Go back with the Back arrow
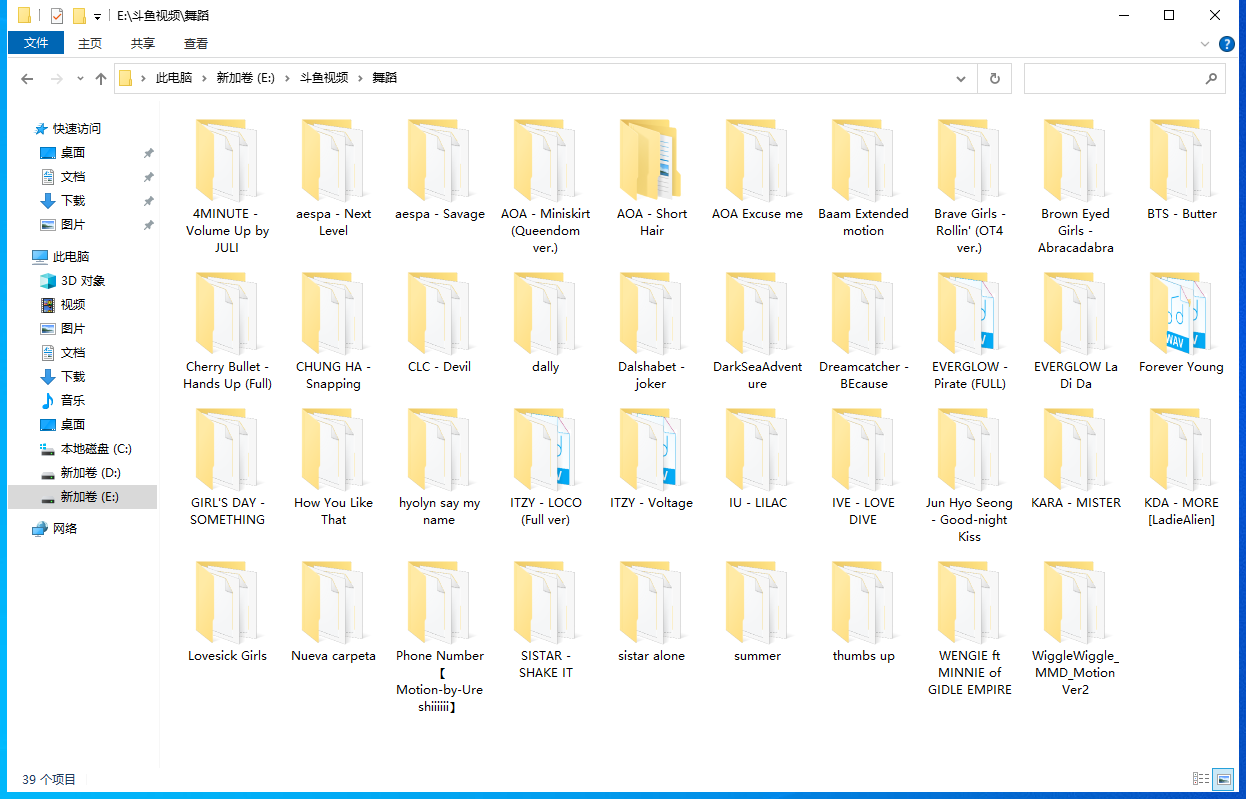The width and height of the screenshot is (1246, 799). pyautogui.click(x=27, y=79)
